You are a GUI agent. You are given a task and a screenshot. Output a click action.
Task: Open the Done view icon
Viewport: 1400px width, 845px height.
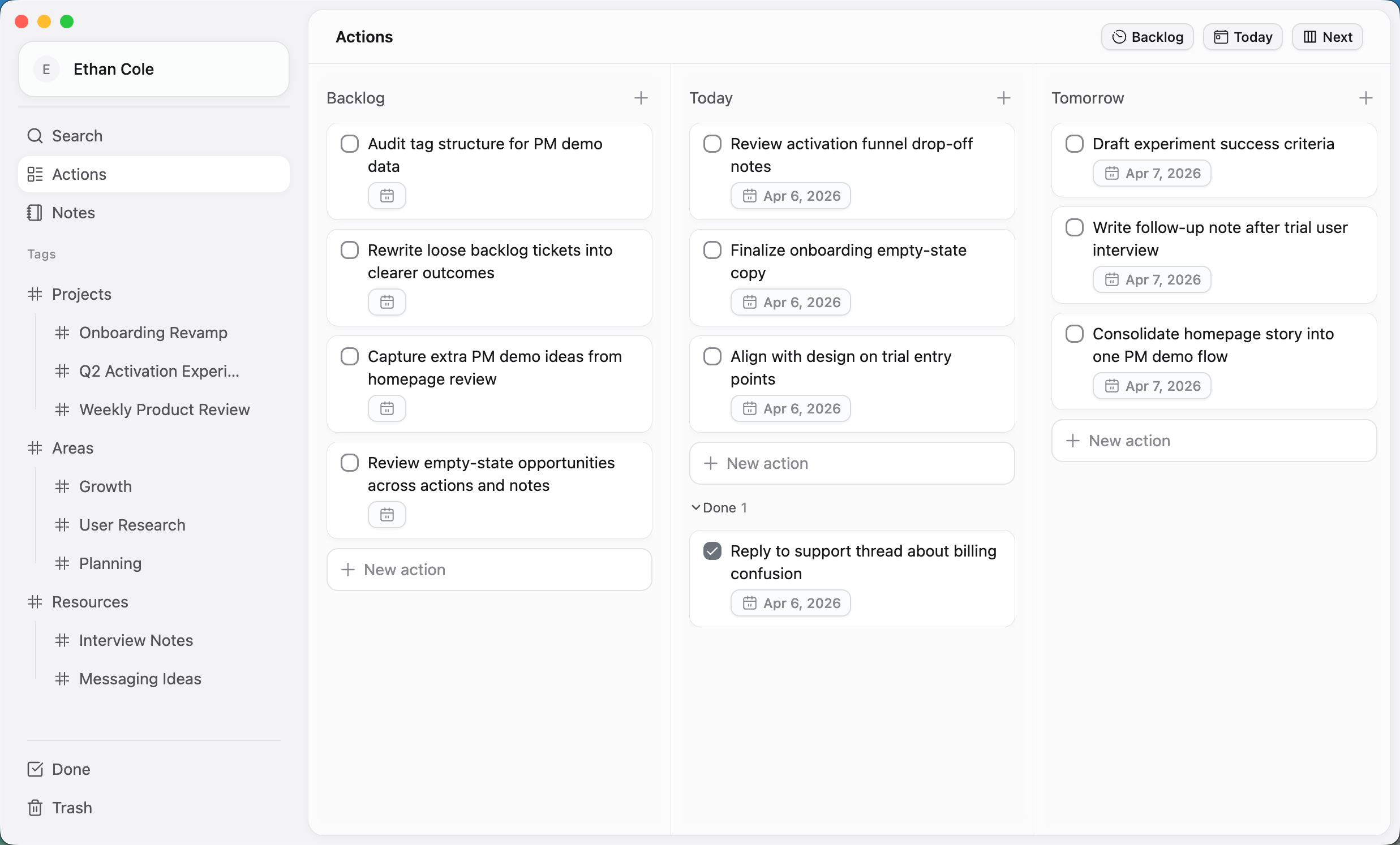coord(35,769)
